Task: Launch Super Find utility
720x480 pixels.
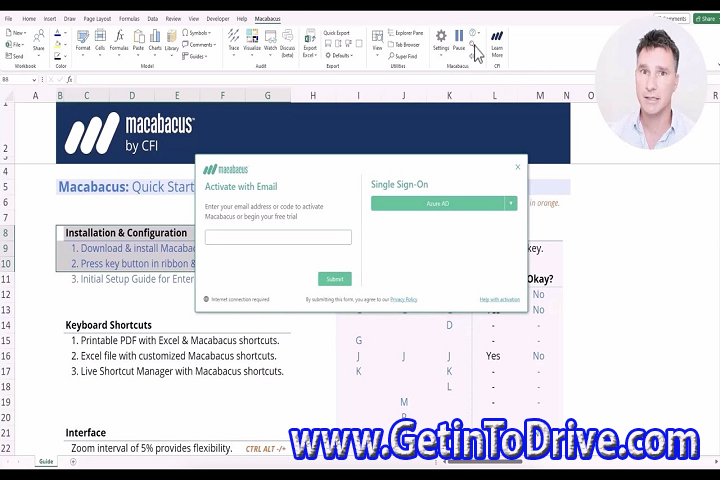Action: point(403,56)
